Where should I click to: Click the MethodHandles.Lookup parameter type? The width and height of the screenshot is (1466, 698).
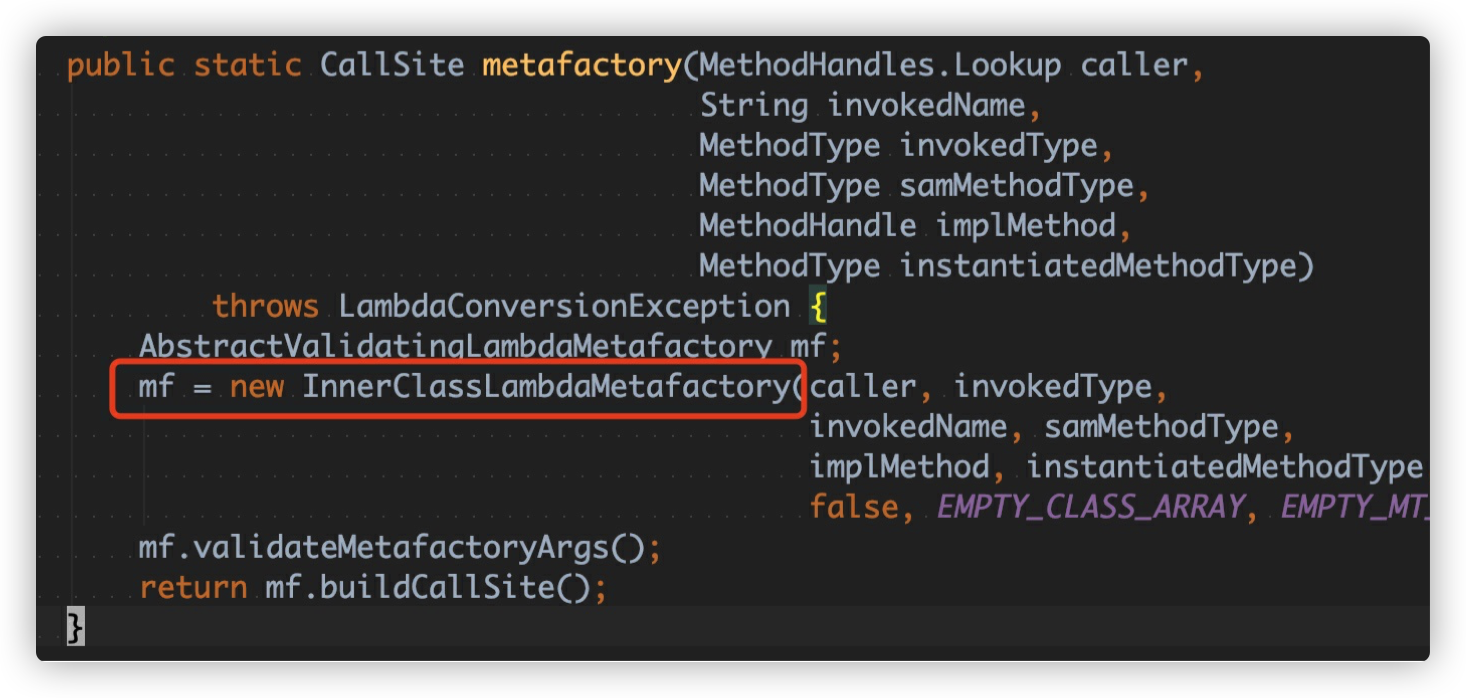coord(880,66)
